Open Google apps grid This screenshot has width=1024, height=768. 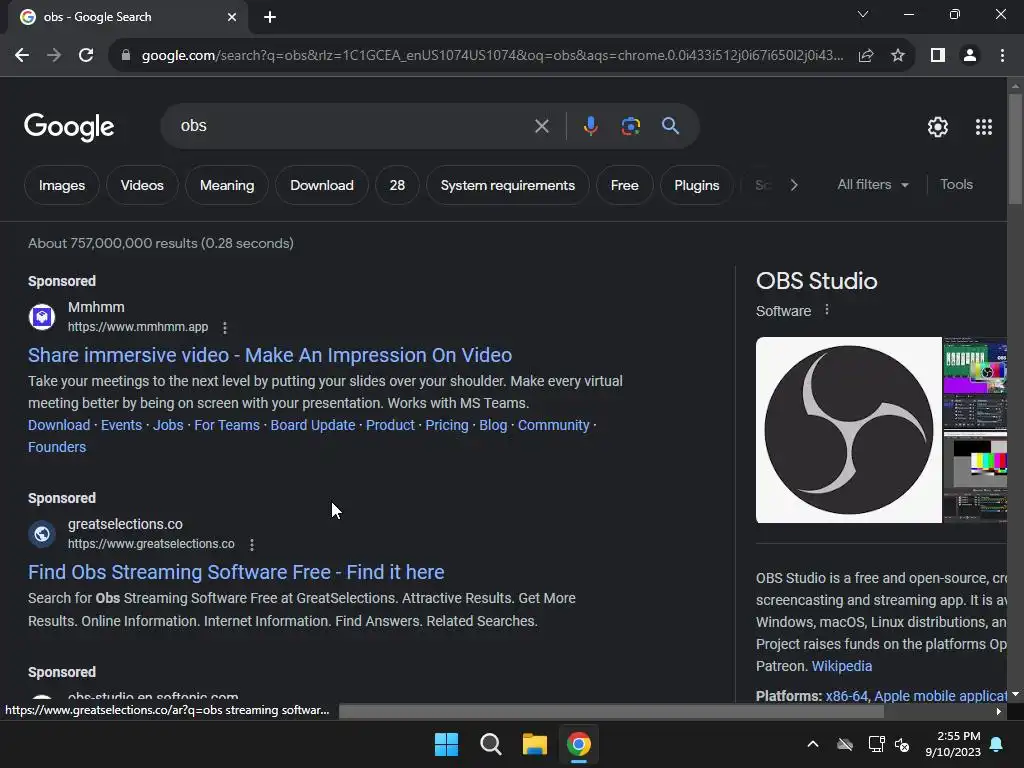(x=984, y=127)
